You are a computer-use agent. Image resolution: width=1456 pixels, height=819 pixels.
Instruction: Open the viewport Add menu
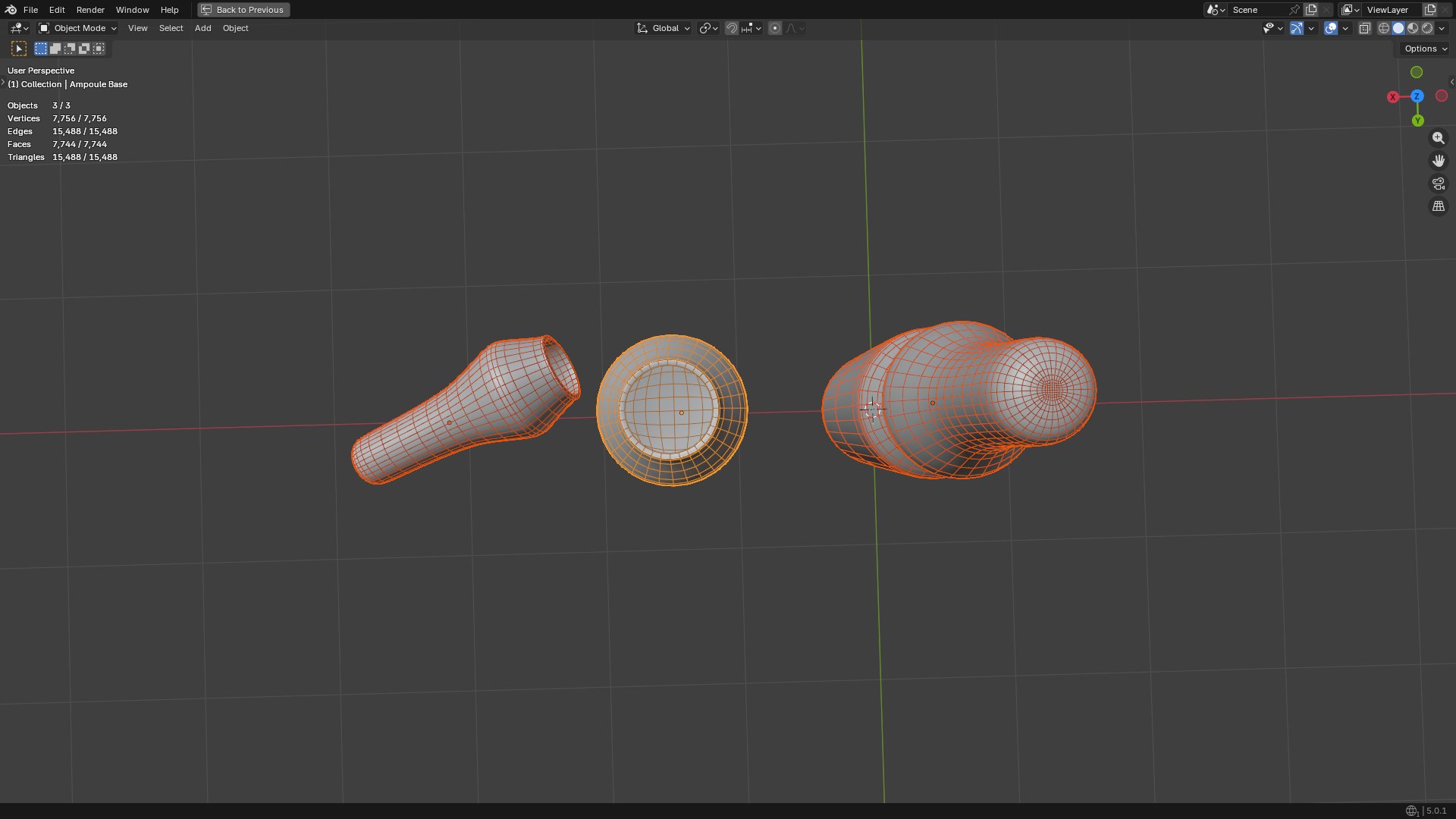(202, 28)
